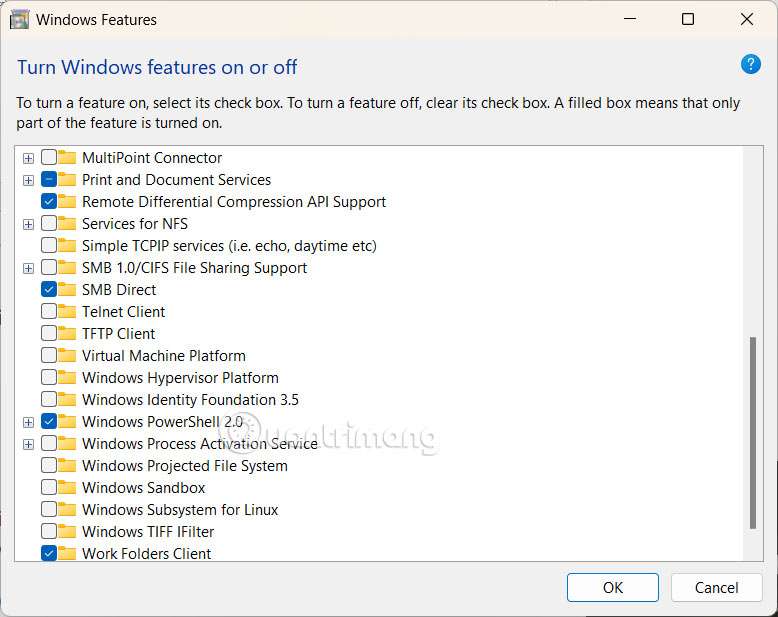The width and height of the screenshot is (778, 617).
Task: Expand the Windows PowerShell 2.0 node
Action: coord(28,422)
